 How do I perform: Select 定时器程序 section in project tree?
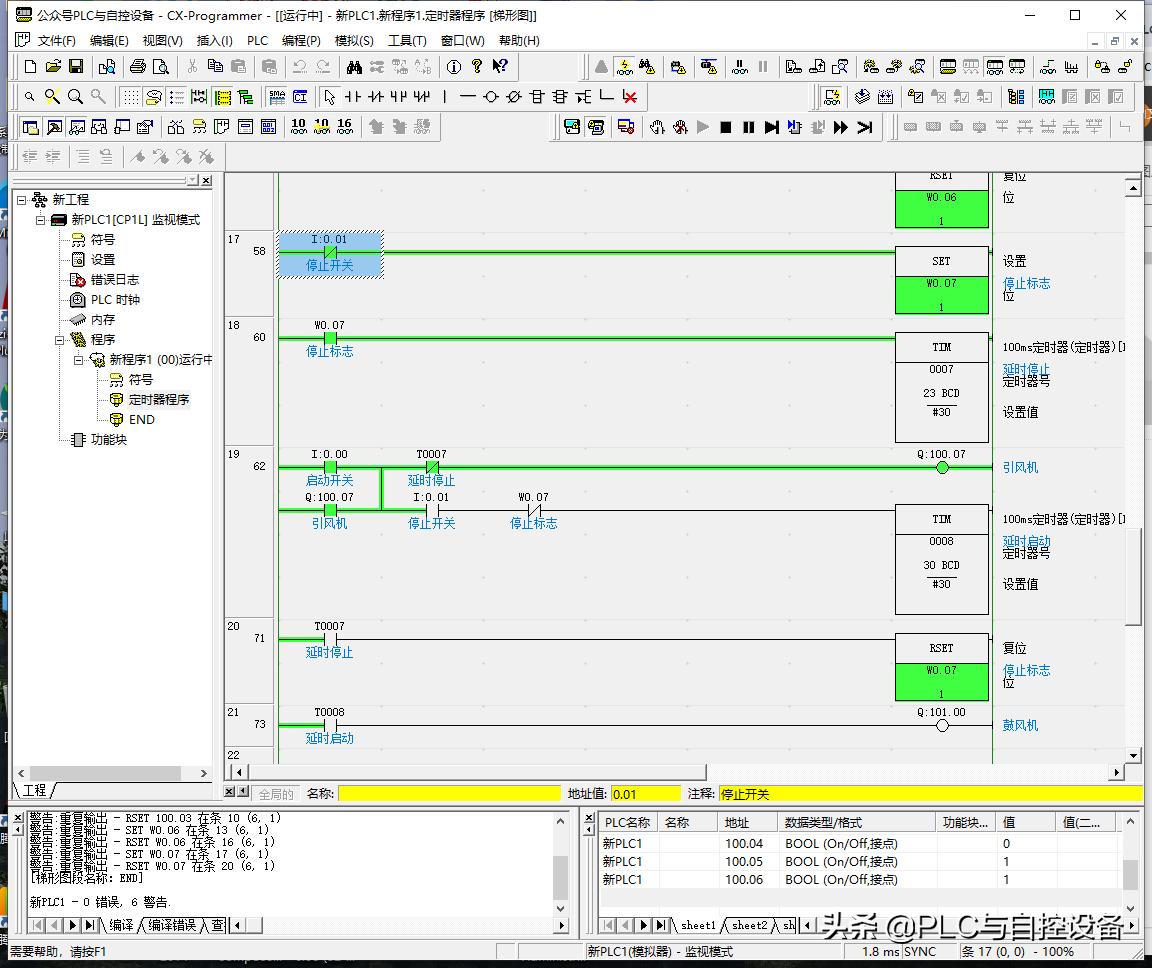coord(159,400)
